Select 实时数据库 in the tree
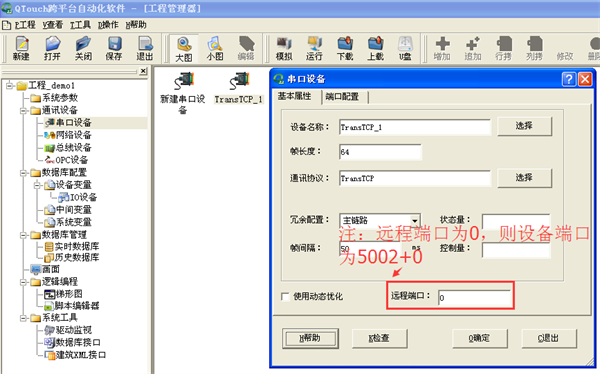 click(x=72, y=247)
